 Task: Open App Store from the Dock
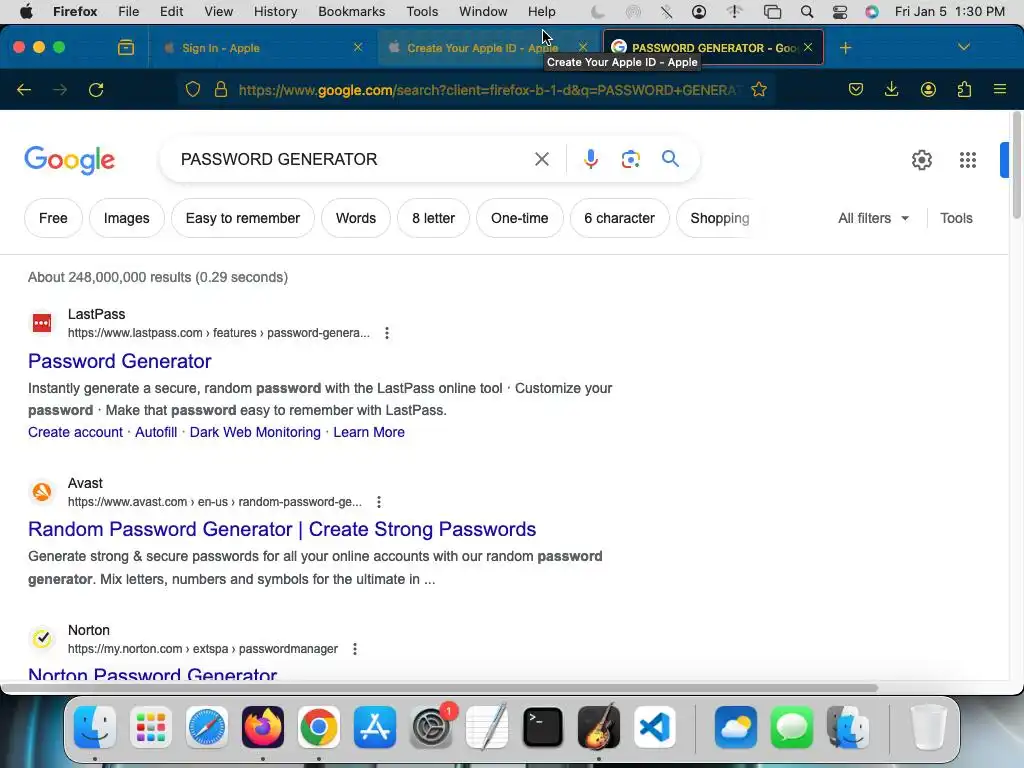click(375, 727)
